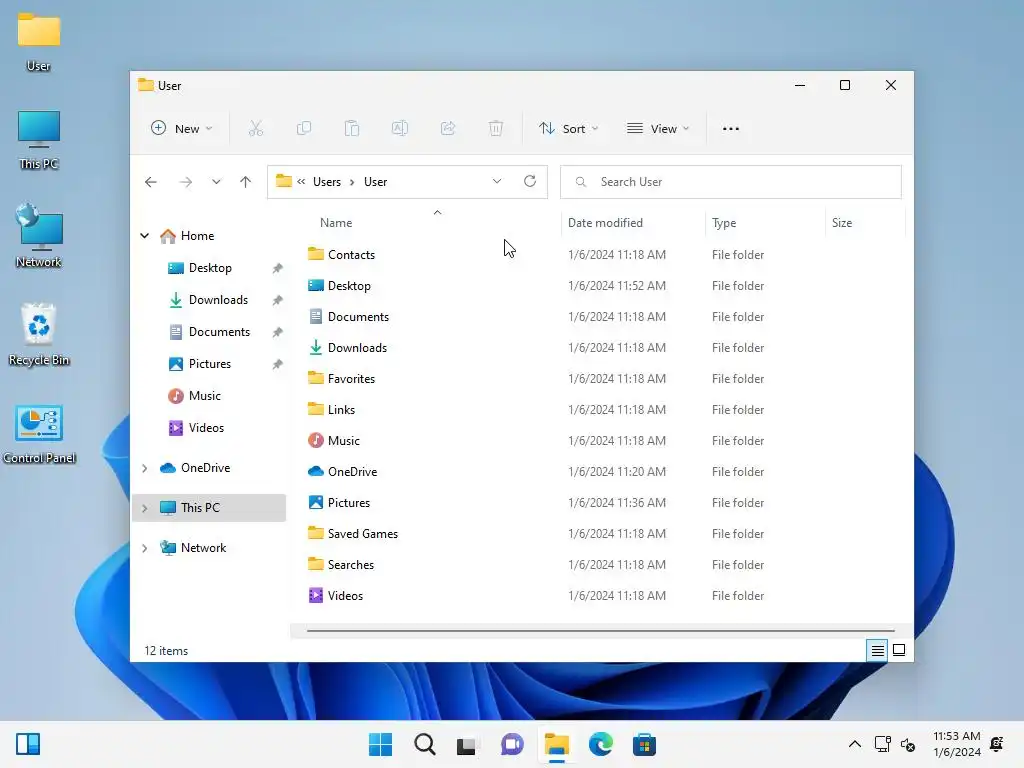Select Downloads in navigation pane
Screen dimensions: 1024x768
[219, 300]
